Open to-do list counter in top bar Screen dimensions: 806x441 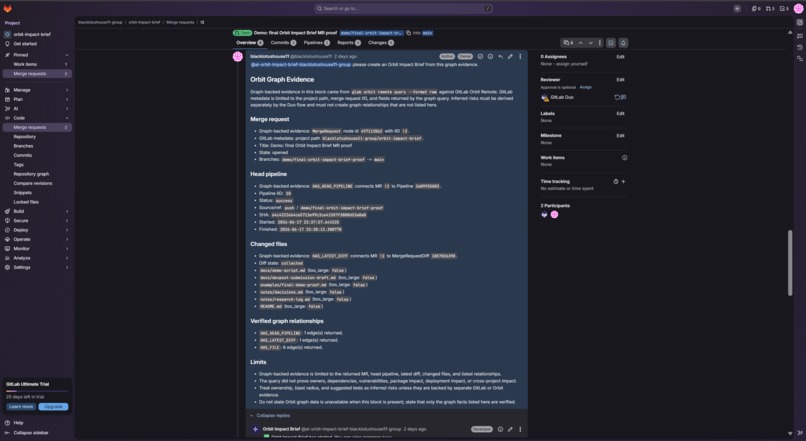click(x=784, y=8)
